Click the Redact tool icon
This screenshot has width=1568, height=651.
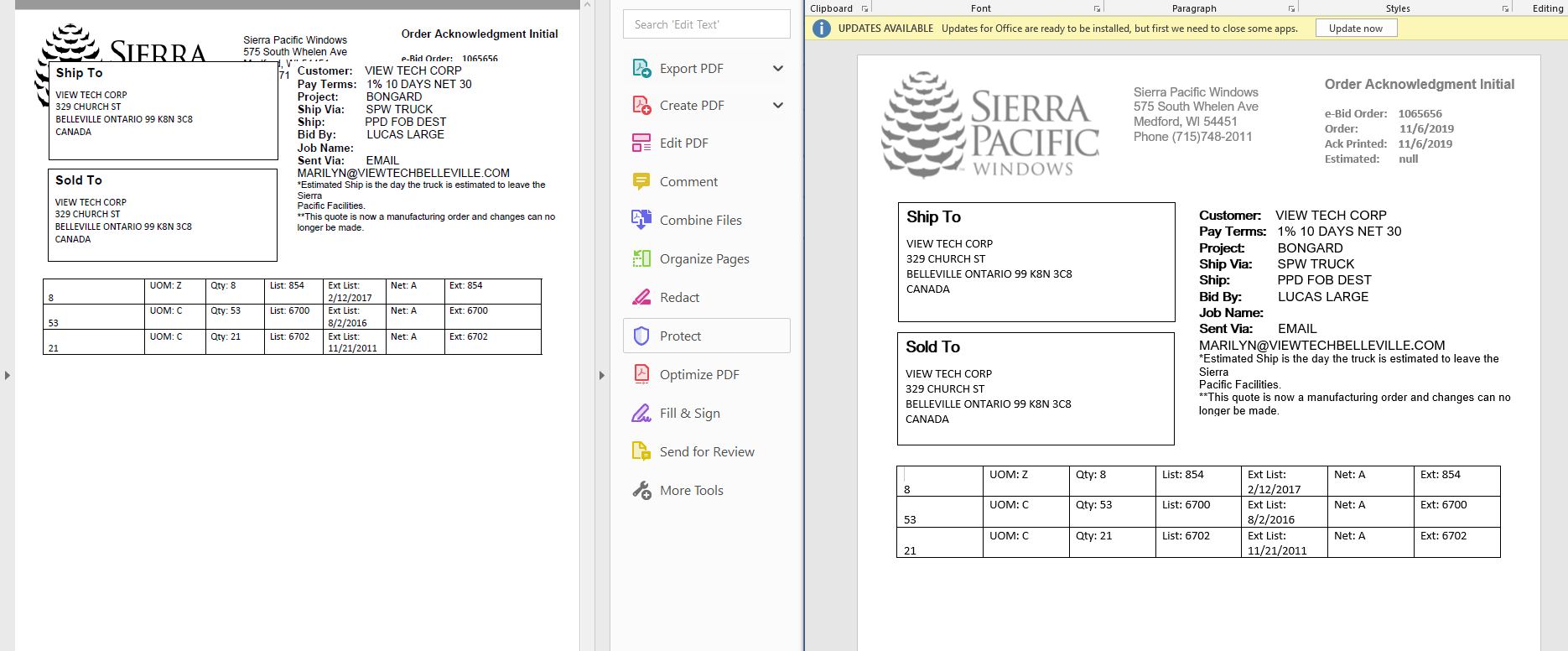tap(641, 297)
